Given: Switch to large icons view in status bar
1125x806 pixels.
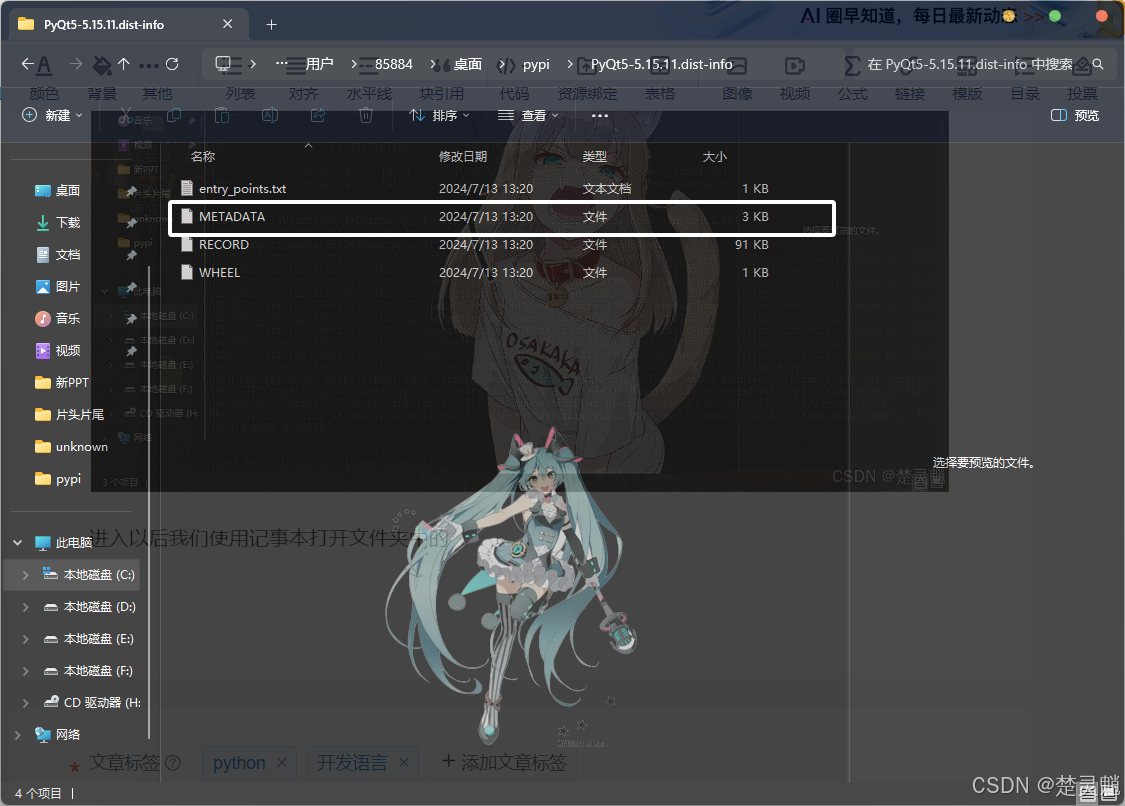Looking at the screenshot, I should (1108, 793).
